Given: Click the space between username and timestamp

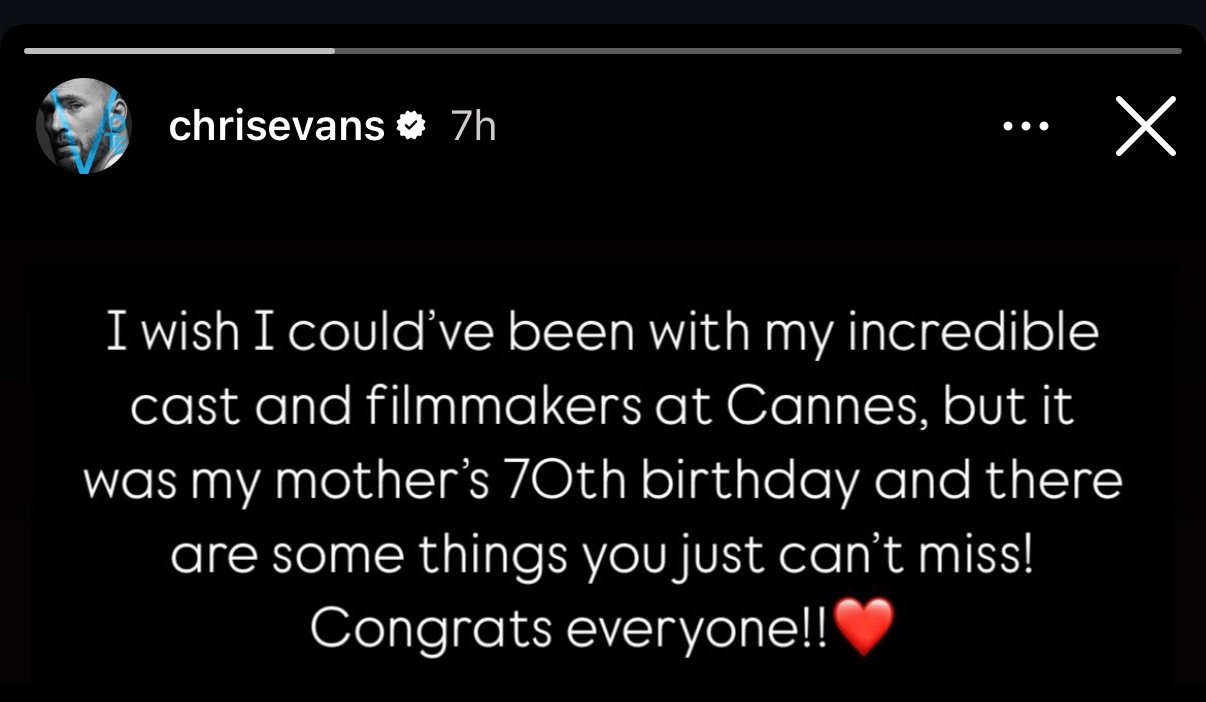Looking at the screenshot, I should coord(435,125).
